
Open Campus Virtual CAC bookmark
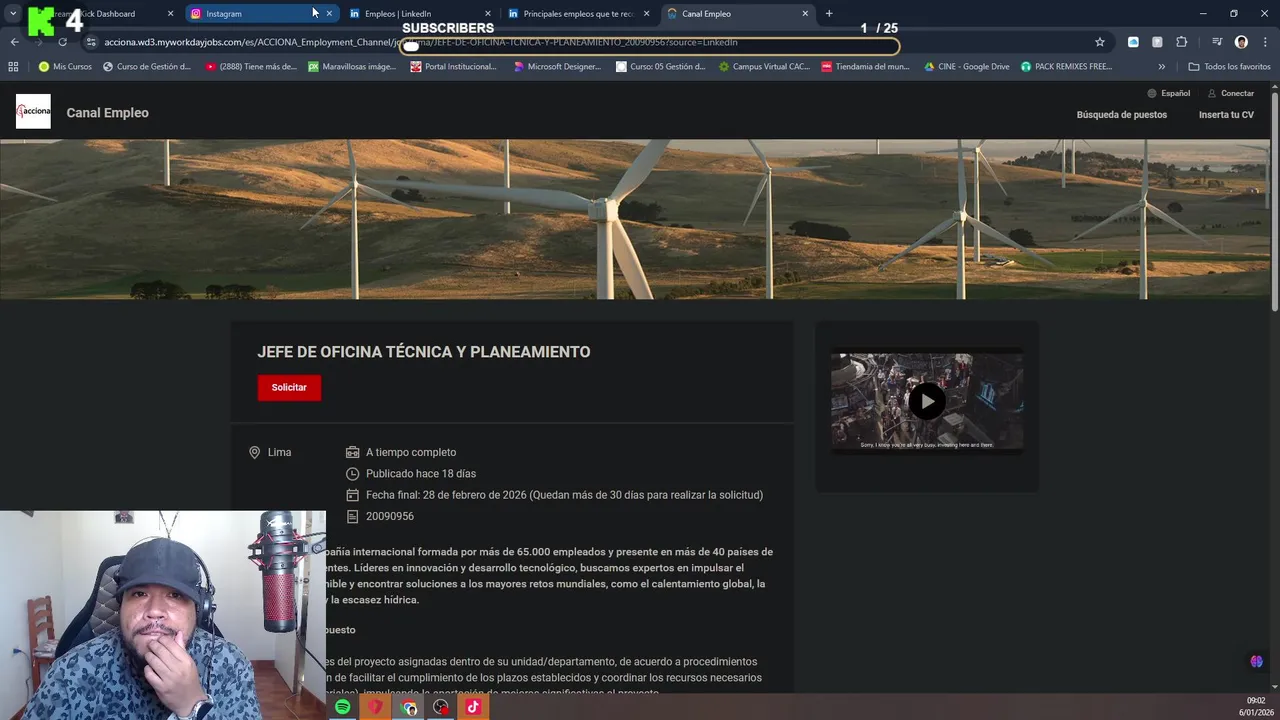point(764,67)
